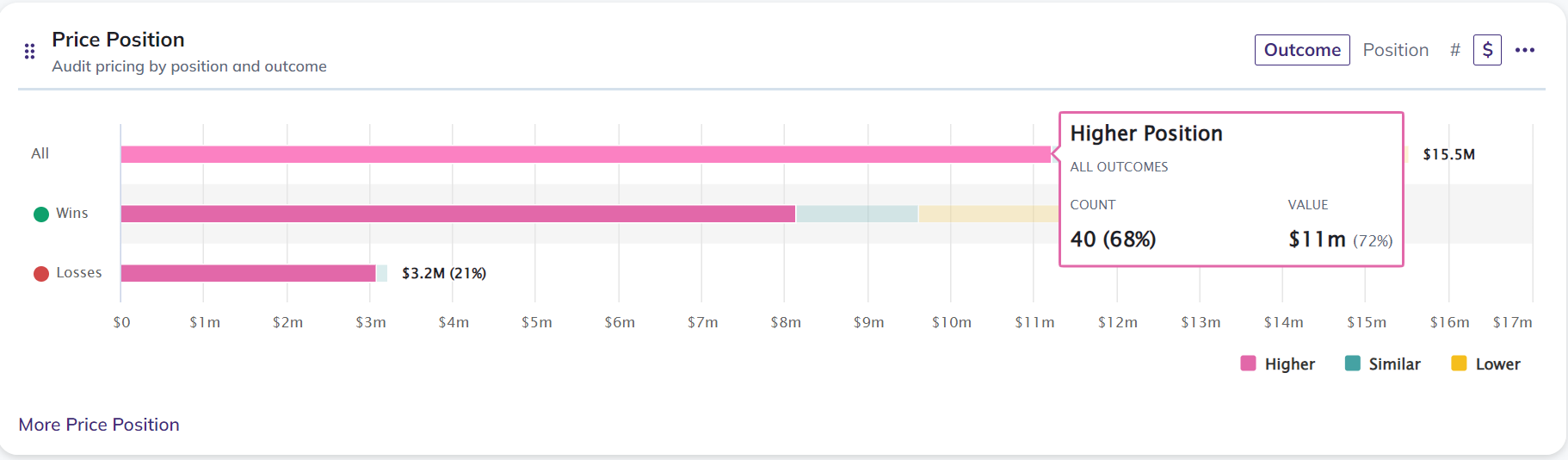Toggle the Lower legend yellow swatch
This screenshot has height=460, width=1568.
click(x=1459, y=364)
